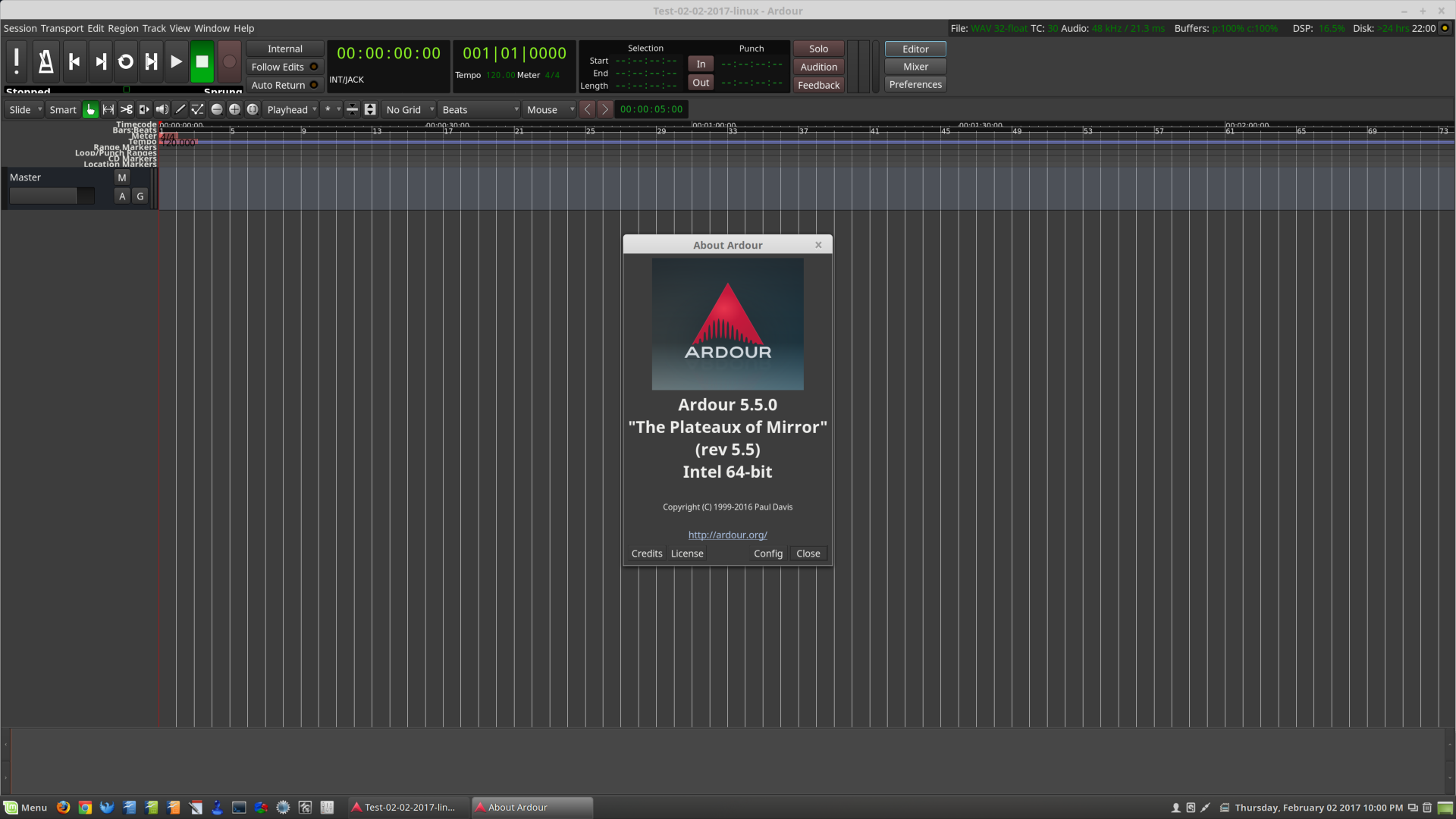Toggle the Auto Return option

(284, 85)
